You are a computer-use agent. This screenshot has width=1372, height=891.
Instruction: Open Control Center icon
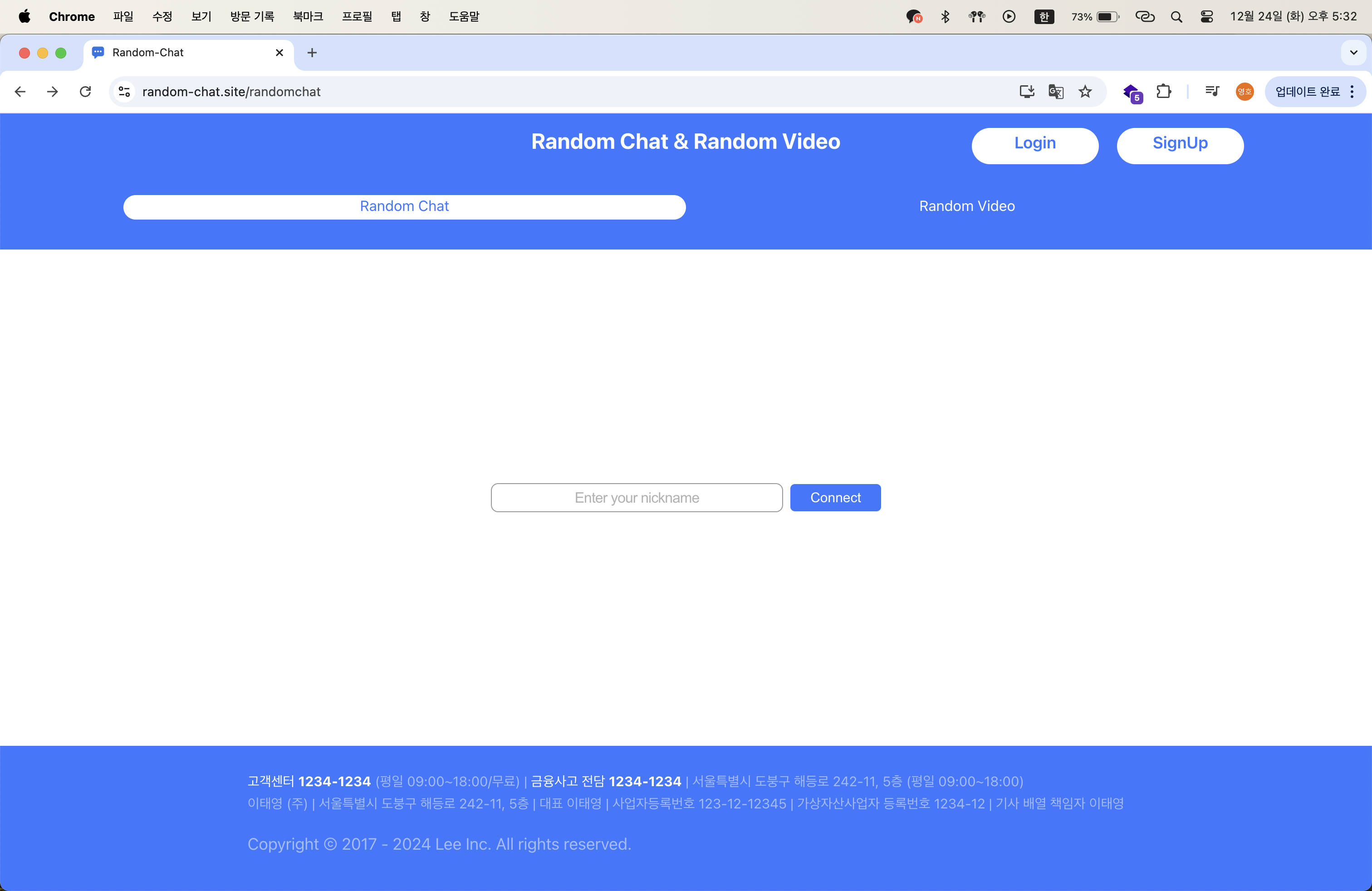click(x=1206, y=17)
